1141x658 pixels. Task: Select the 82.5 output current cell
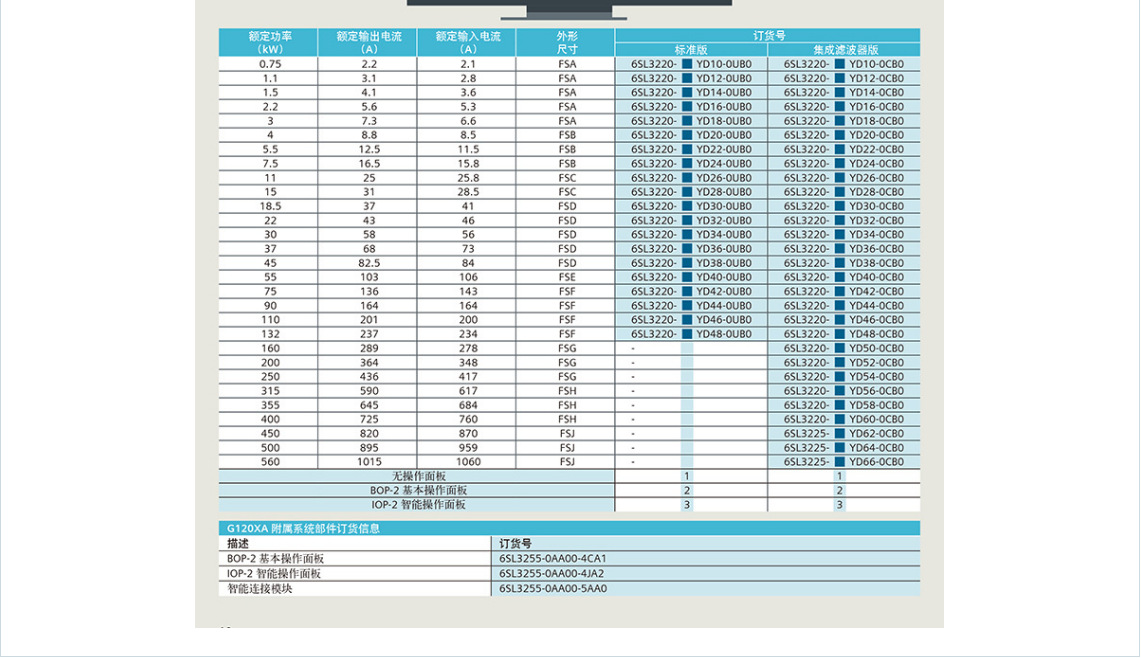pyautogui.click(x=369, y=263)
